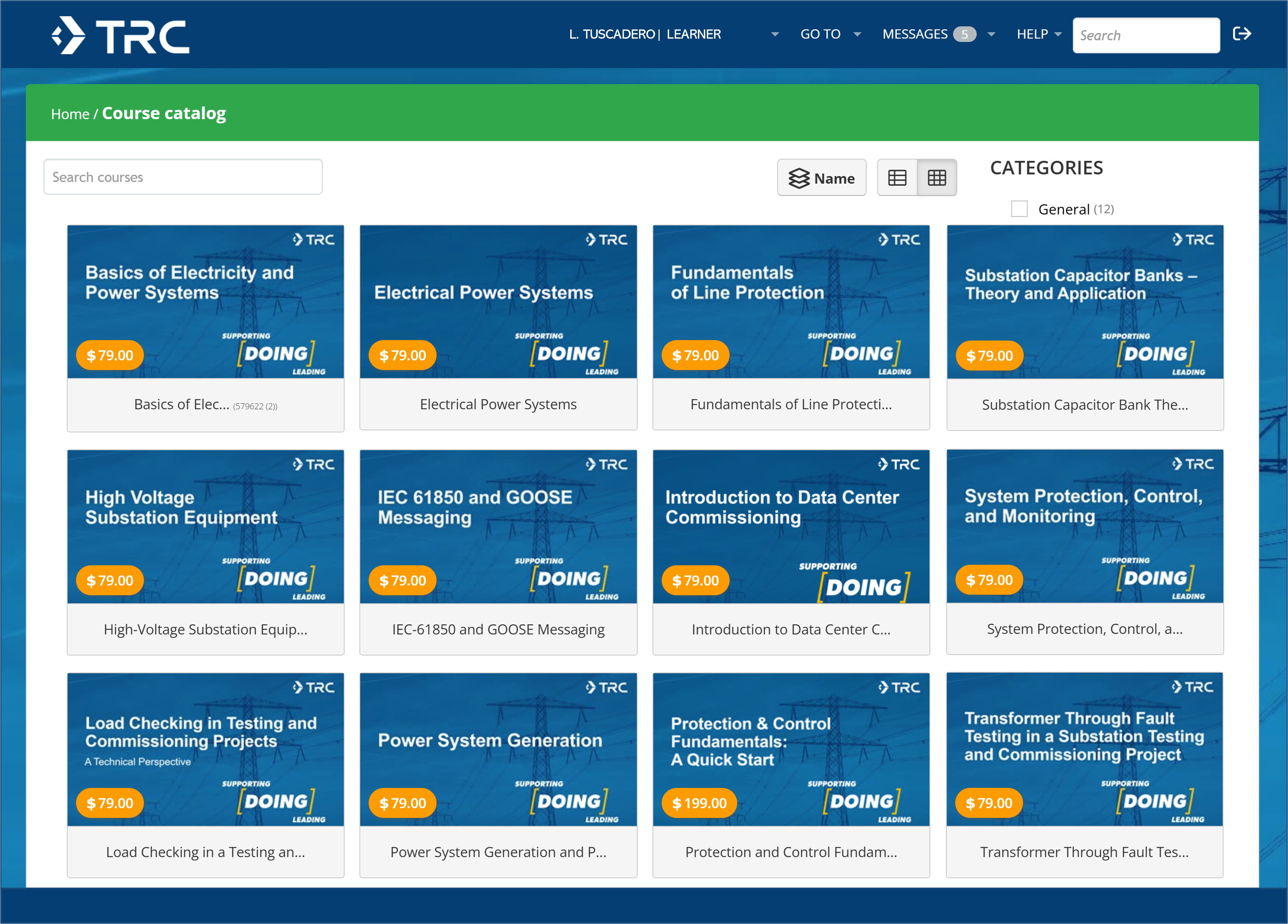Viewport: 1288px width, 924px height.
Task: Click 'Introduction to Data Center C...' title
Action: click(x=791, y=629)
